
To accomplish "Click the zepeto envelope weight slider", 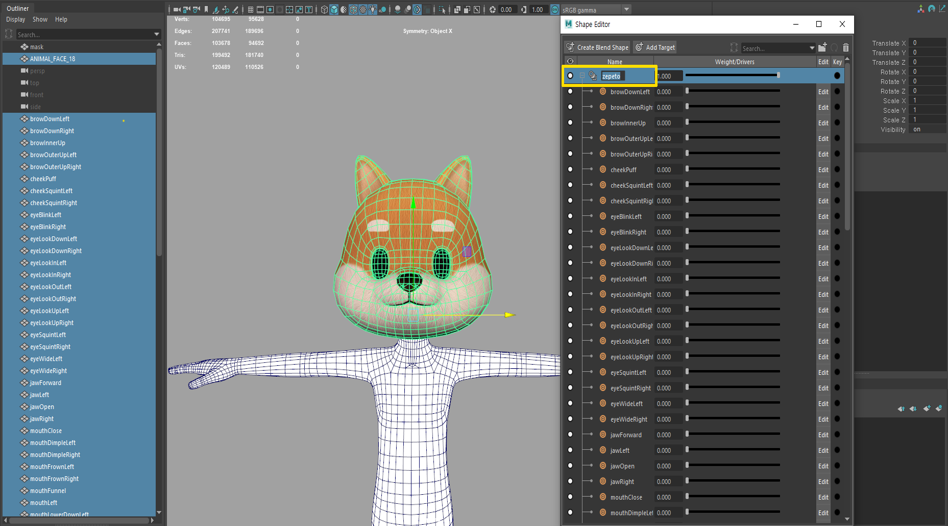I will pos(732,75).
